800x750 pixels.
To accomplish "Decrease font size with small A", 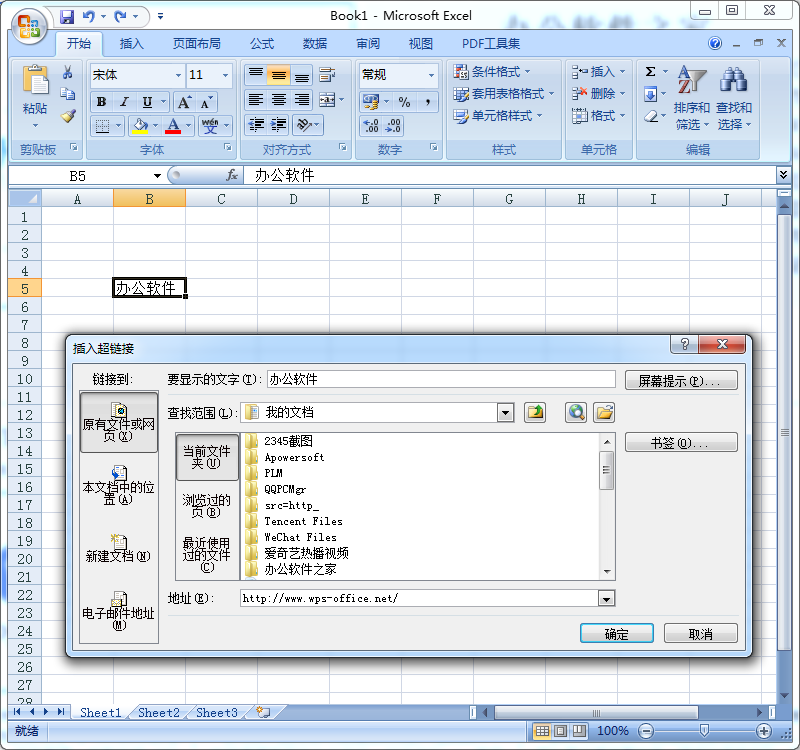I will point(206,102).
